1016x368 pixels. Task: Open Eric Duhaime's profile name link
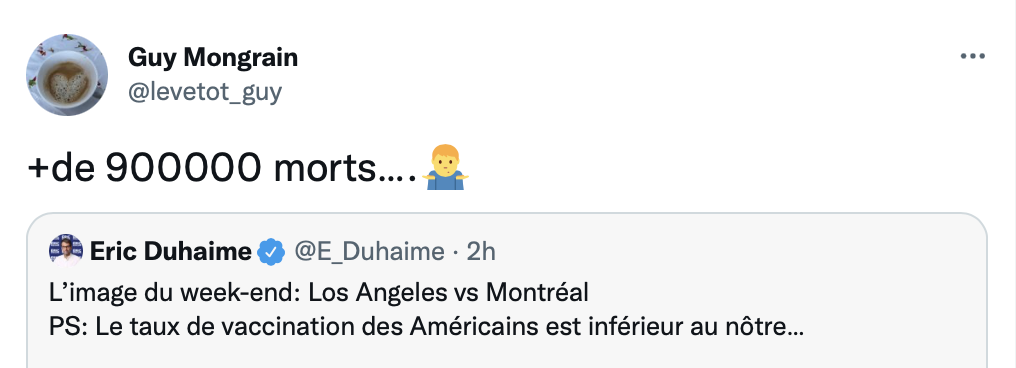pyautogui.click(x=170, y=251)
